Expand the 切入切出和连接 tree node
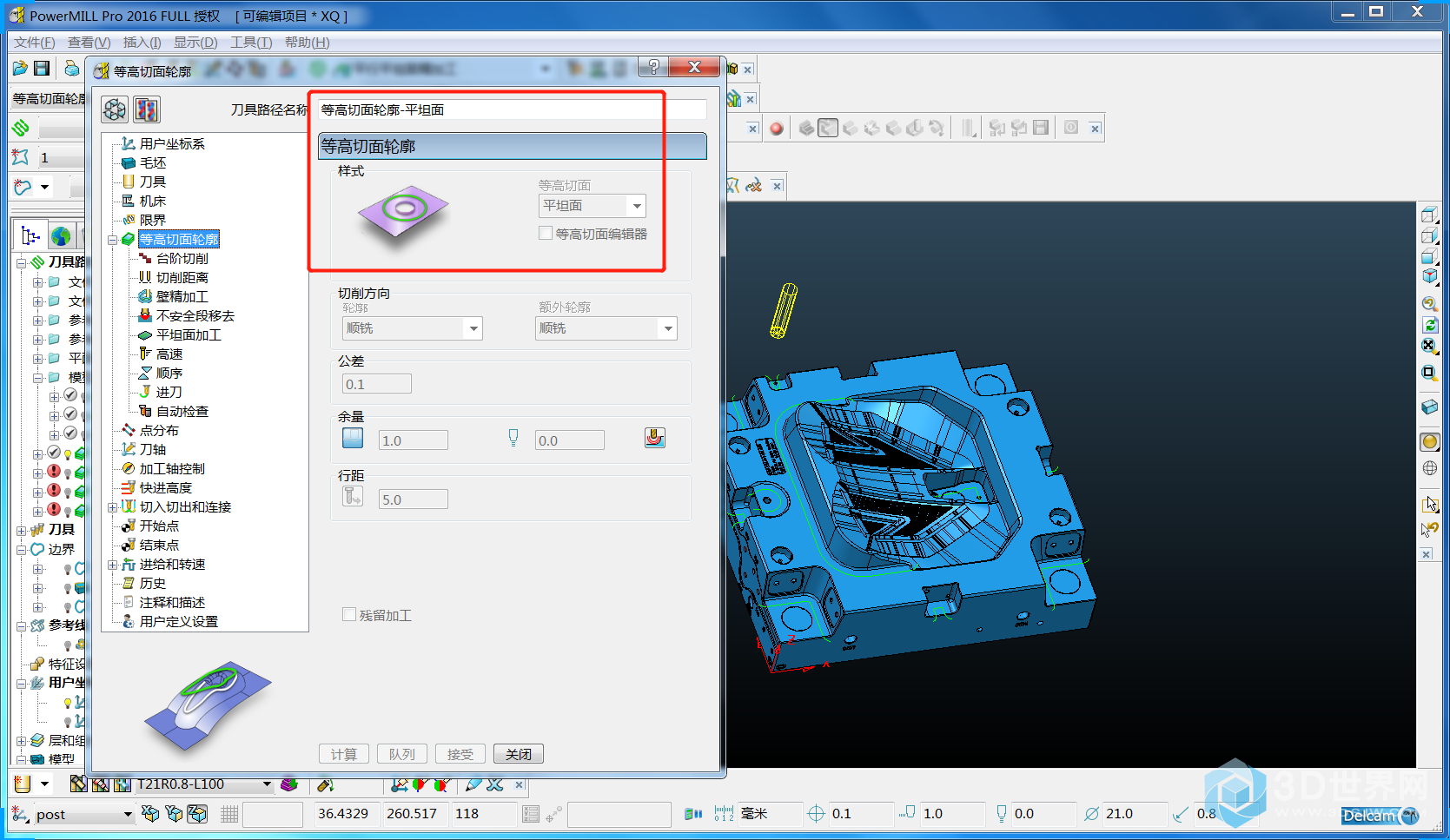 coord(112,507)
